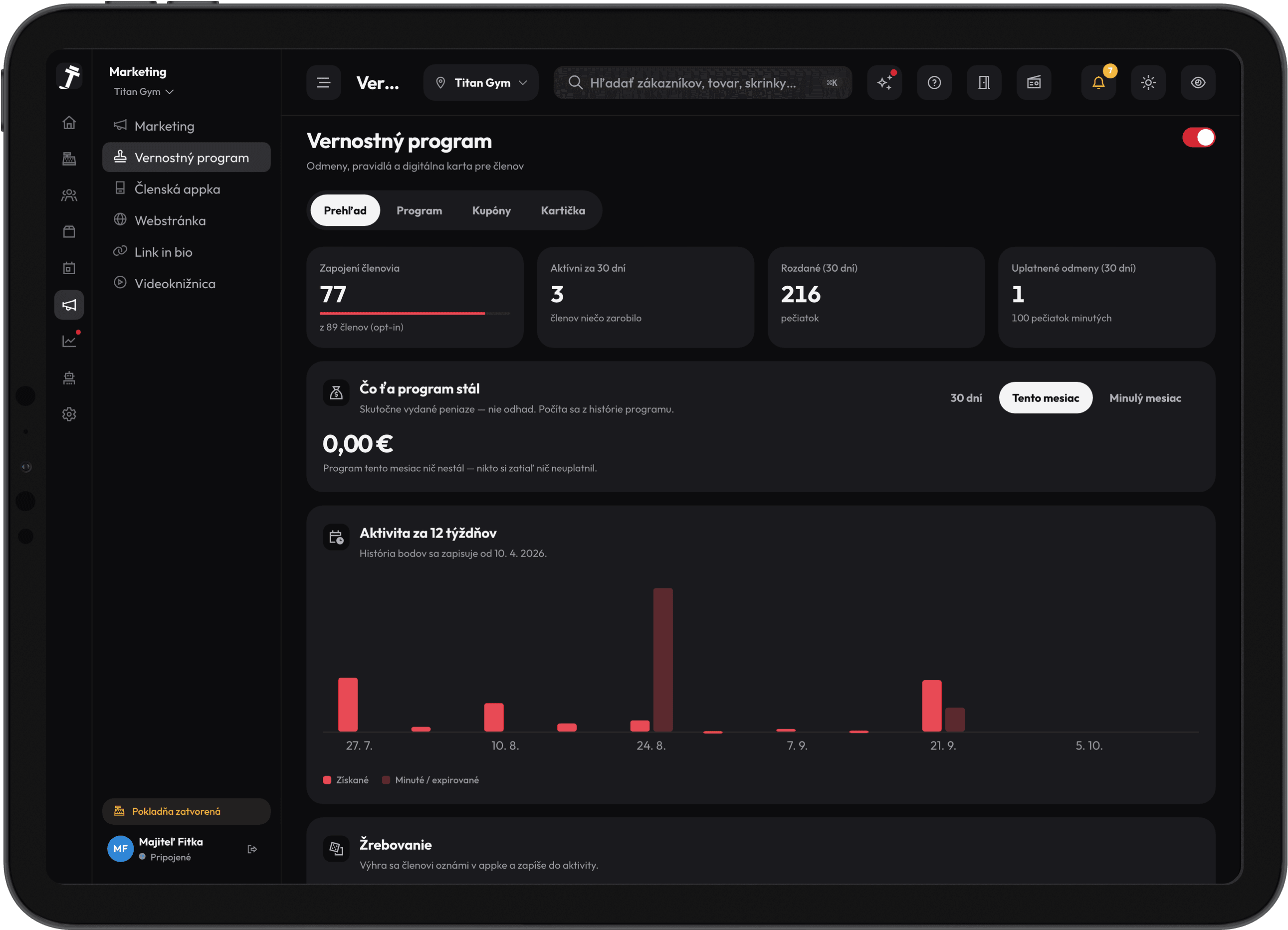Select the Minulý mesiac period option
The width and height of the screenshot is (1288, 930).
pos(1145,398)
